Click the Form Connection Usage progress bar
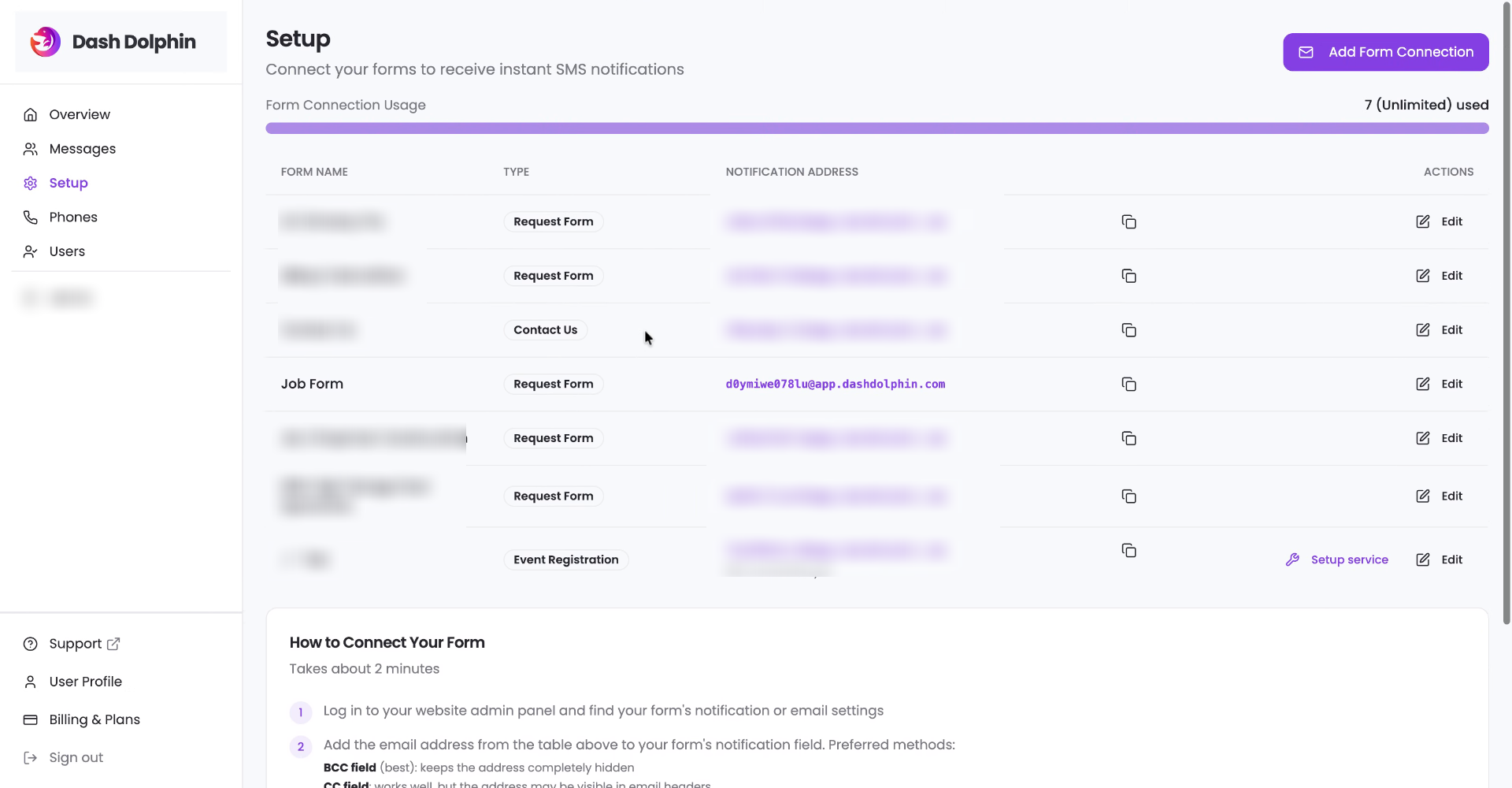The height and width of the screenshot is (788, 1512). coord(877,128)
